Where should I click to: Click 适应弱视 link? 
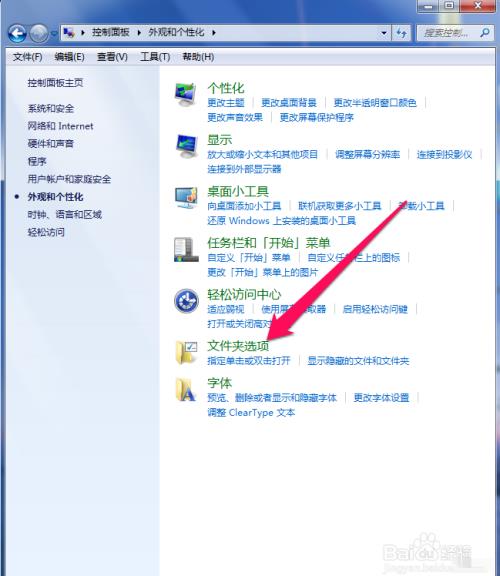(226, 309)
